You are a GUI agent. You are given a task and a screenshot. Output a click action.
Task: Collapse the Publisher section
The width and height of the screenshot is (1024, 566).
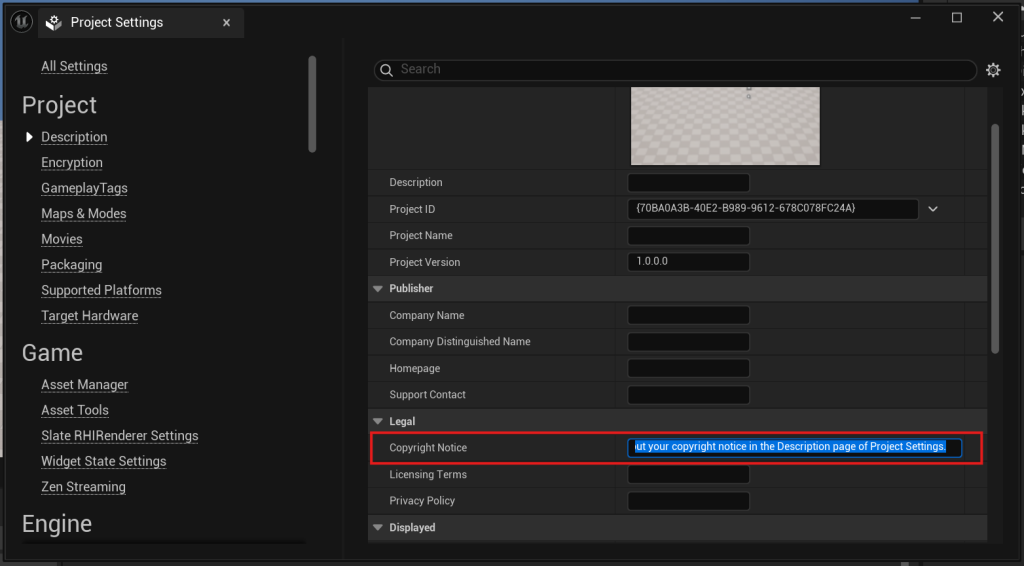(x=377, y=289)
